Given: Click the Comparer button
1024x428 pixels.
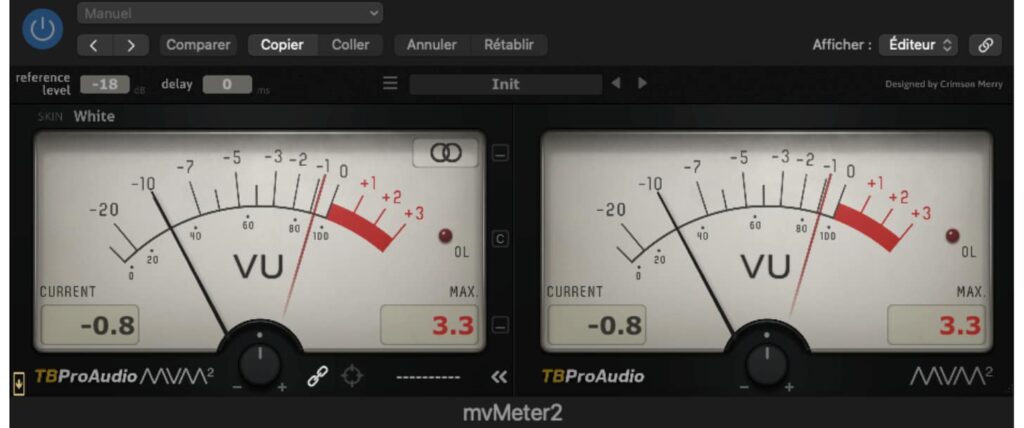Looking at the screenshot, I should pos(198,45).
